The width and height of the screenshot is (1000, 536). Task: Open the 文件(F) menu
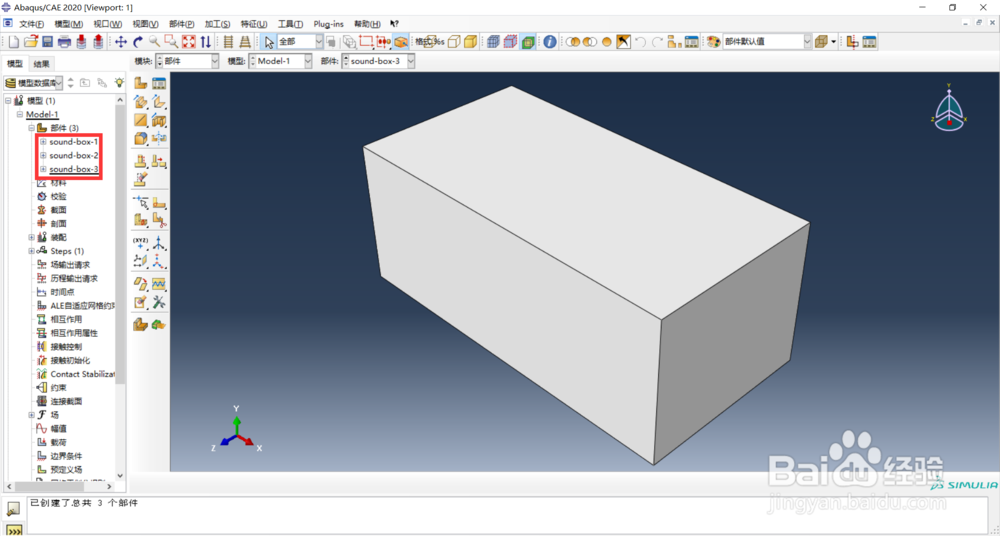[x=31, y=24]
